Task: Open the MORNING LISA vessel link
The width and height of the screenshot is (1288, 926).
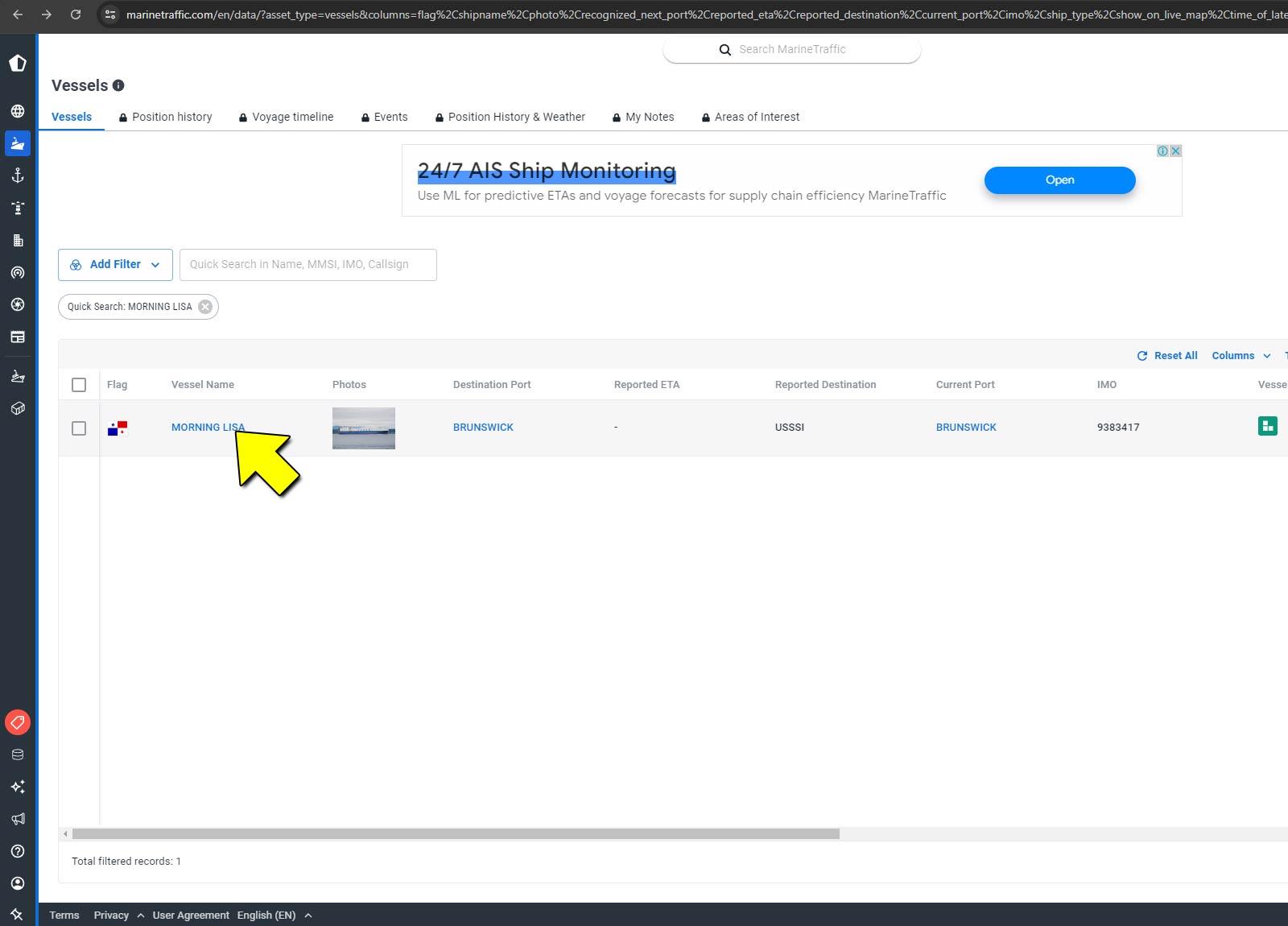Action: coord(208,428)
